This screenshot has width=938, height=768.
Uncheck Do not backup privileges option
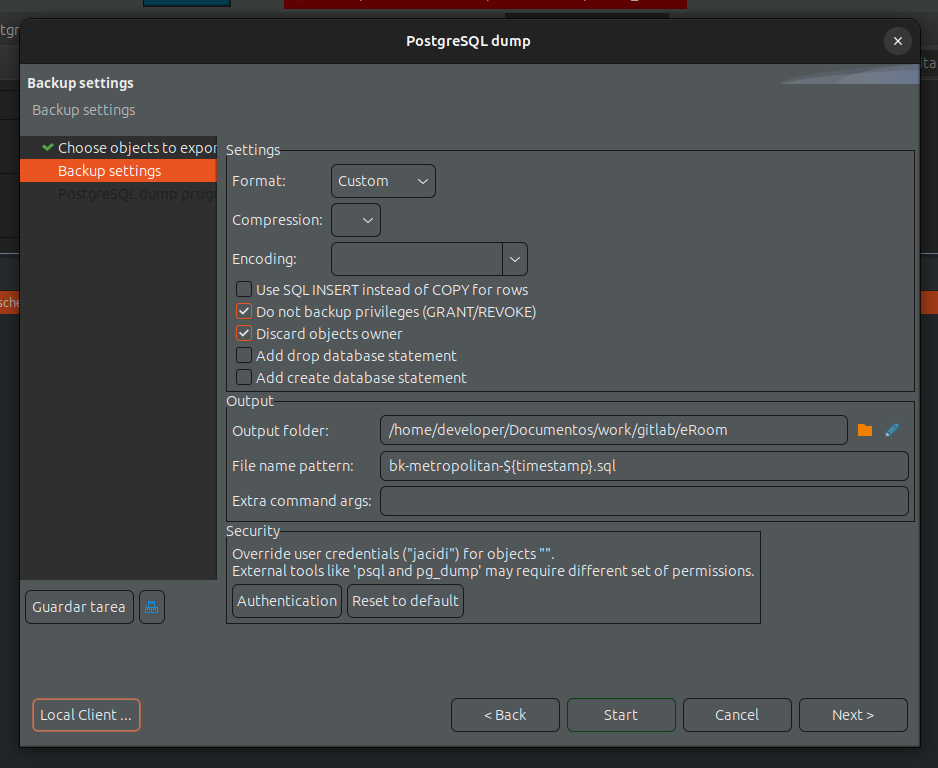coord(244,312)
